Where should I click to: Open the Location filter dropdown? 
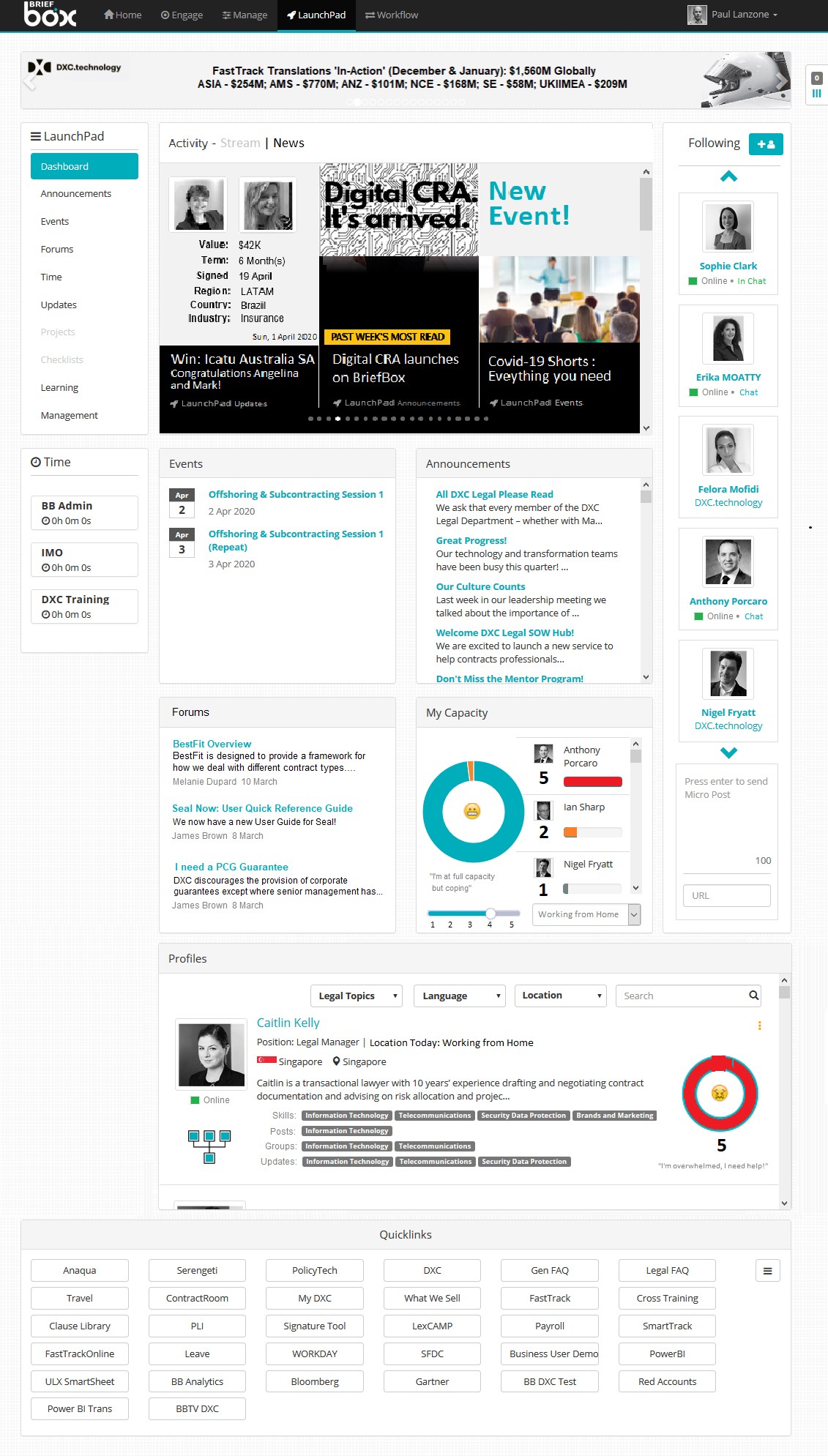(x=561, y=996)
